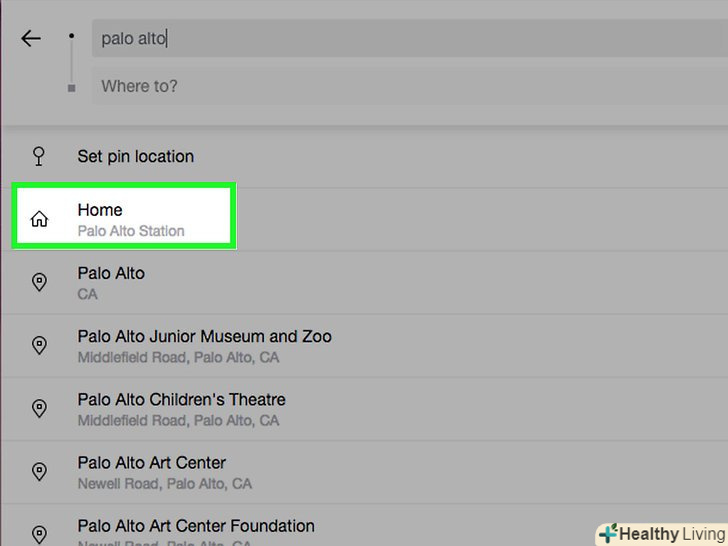Select the Palo Alto, CA suggestion
The image size is (728, 546).
pyautogui.click(x=111, y=282)
